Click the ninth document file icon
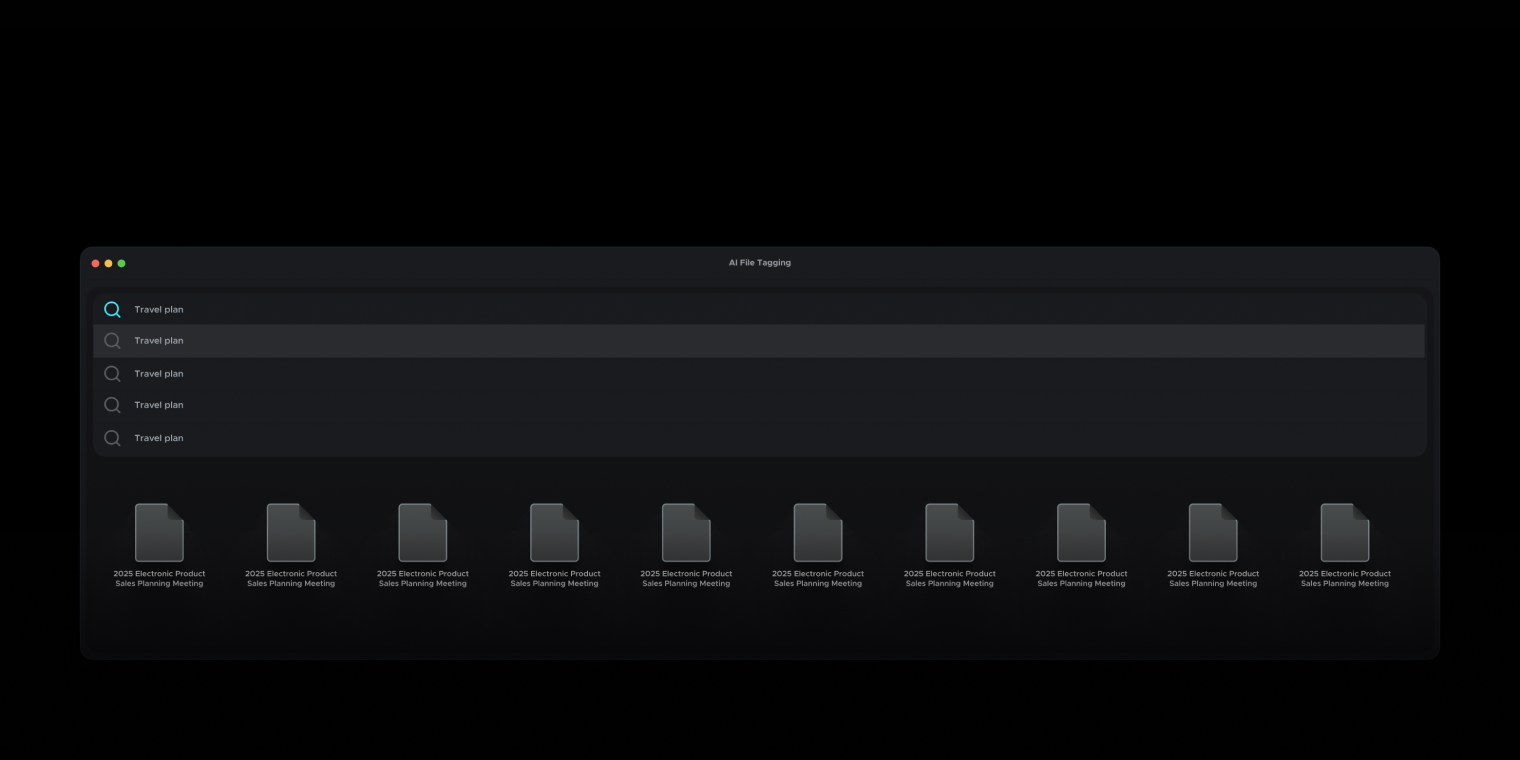The height and width of the screenshot is (760, 1520). coord(1213,532)
